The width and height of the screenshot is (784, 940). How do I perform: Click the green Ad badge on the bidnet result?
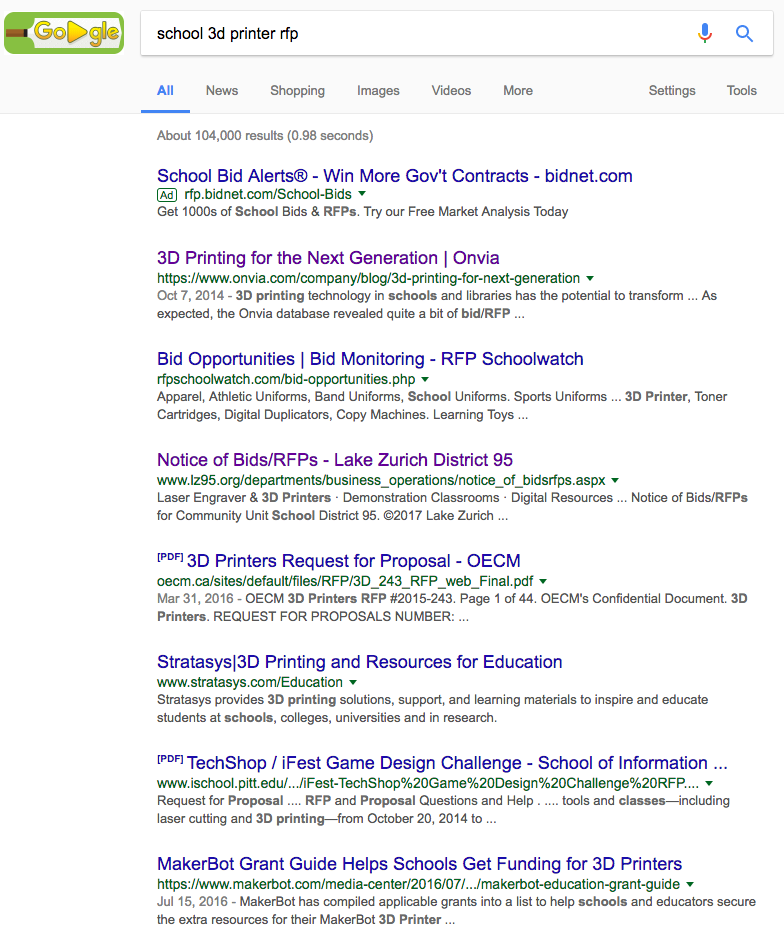[x=167, y=195]
